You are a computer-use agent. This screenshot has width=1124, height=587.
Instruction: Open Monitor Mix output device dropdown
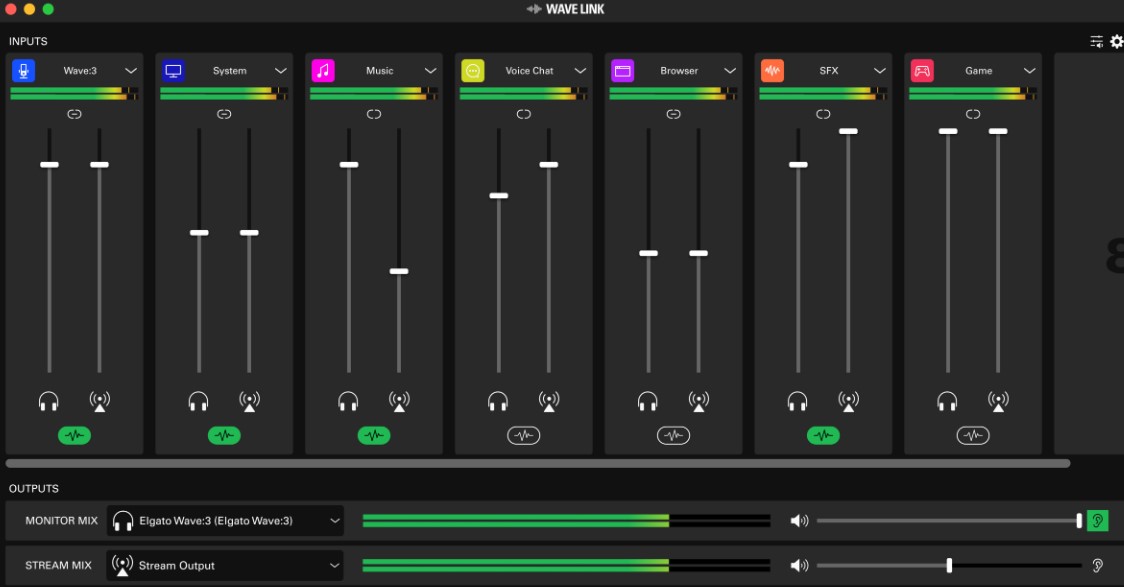tap(225, 521)
